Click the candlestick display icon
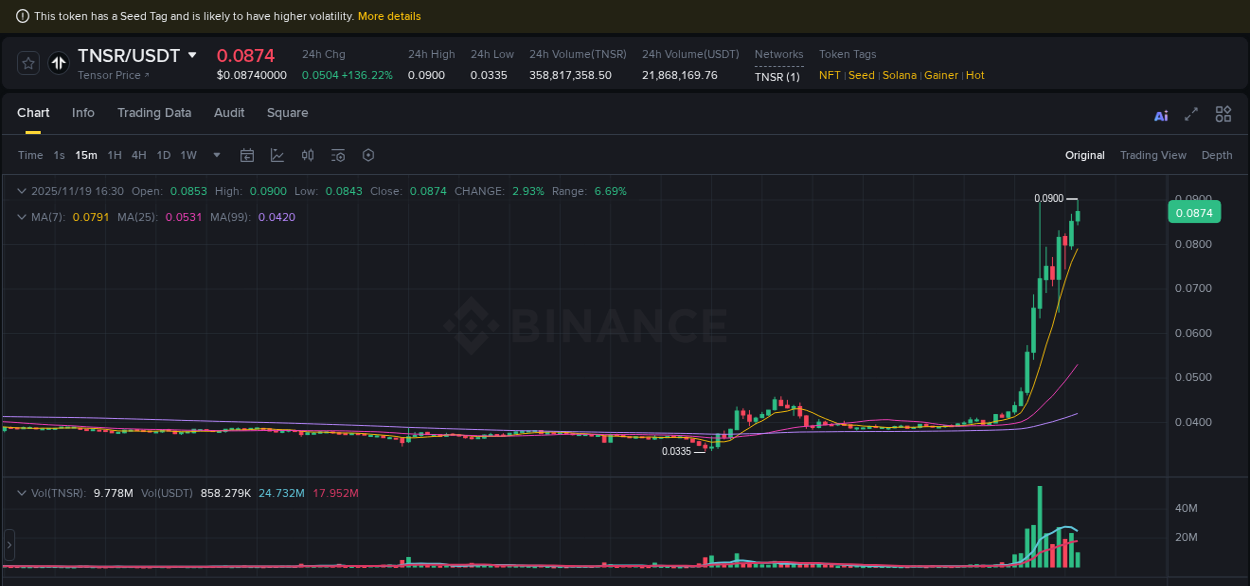 [307, 155]
